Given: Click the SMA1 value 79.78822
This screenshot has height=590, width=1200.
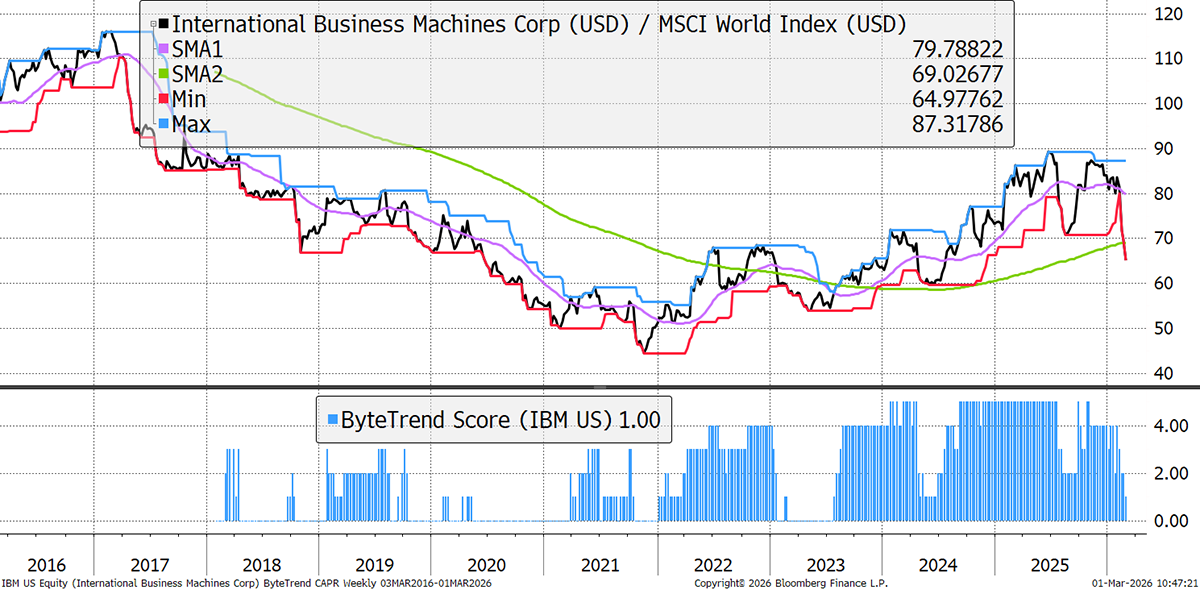Looking at the screenshot, I should point(957,48).
